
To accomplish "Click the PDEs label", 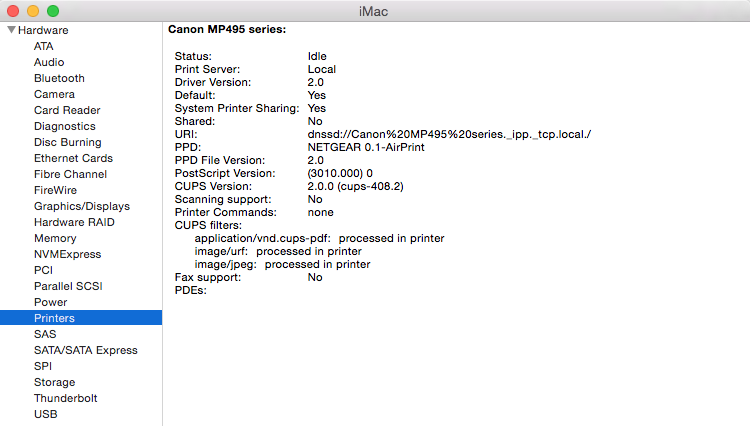I will point(190,291).
